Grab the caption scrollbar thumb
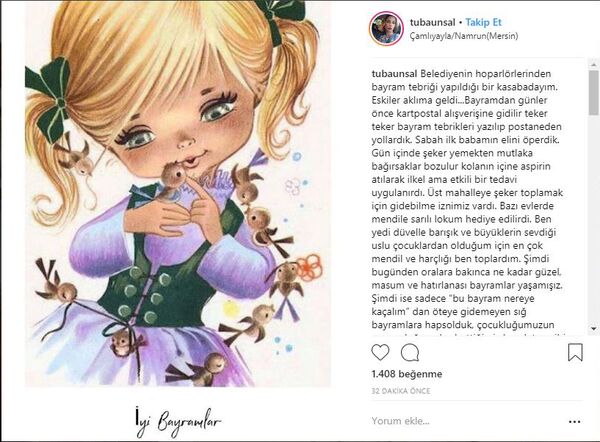Image resolution: width=600 pixels, height=442 pixels. 593,92
